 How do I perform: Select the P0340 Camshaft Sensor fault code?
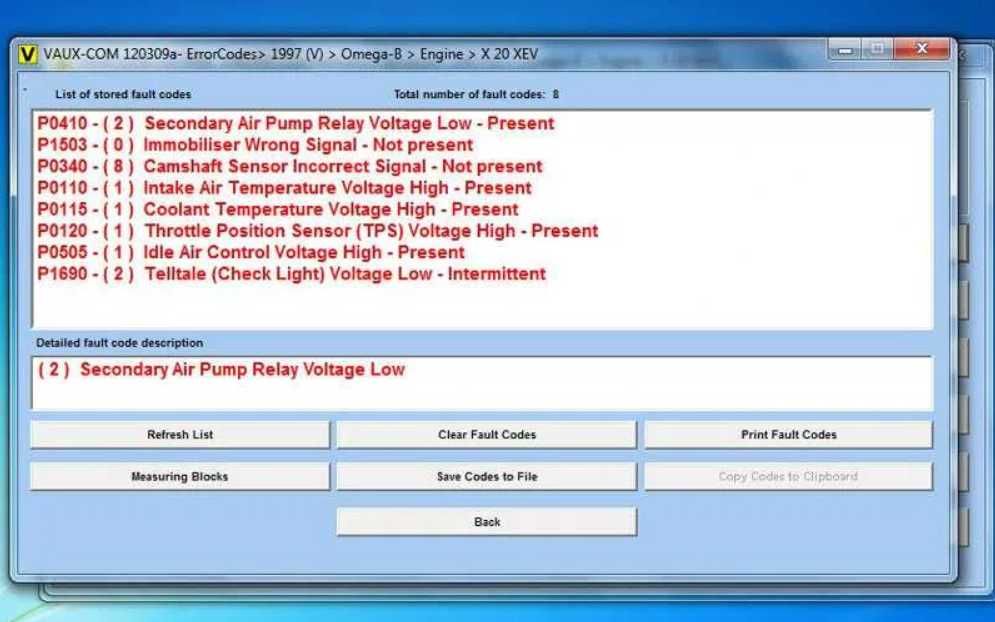290,166
